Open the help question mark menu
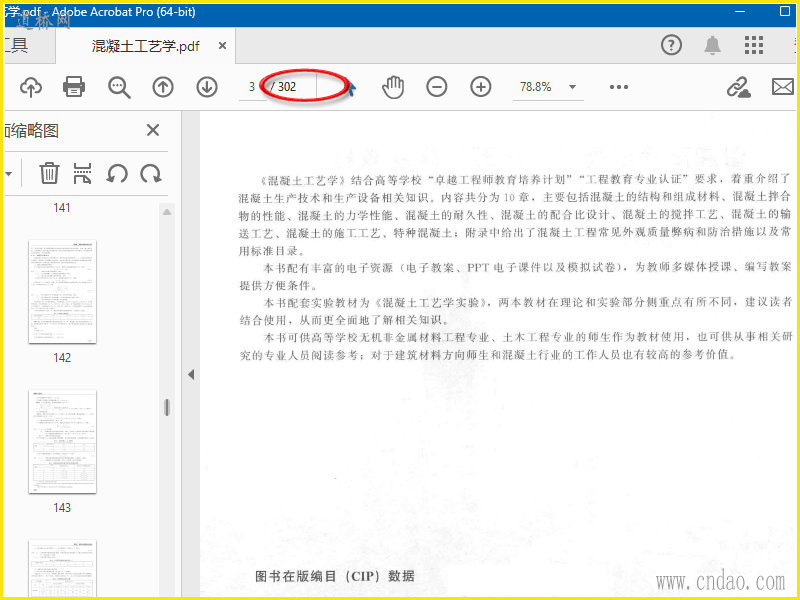 671,45
